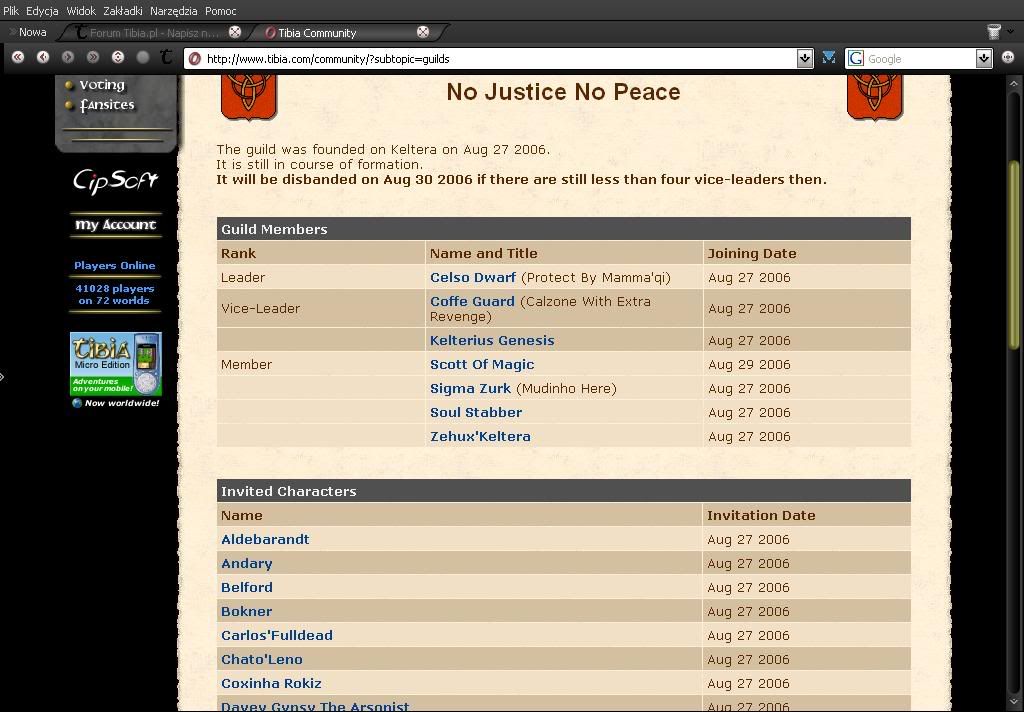Image resolution: width=1024 pixels, height=712 pixels.
Task: Open Sigma Zurk character link
Action: (470, 389)
